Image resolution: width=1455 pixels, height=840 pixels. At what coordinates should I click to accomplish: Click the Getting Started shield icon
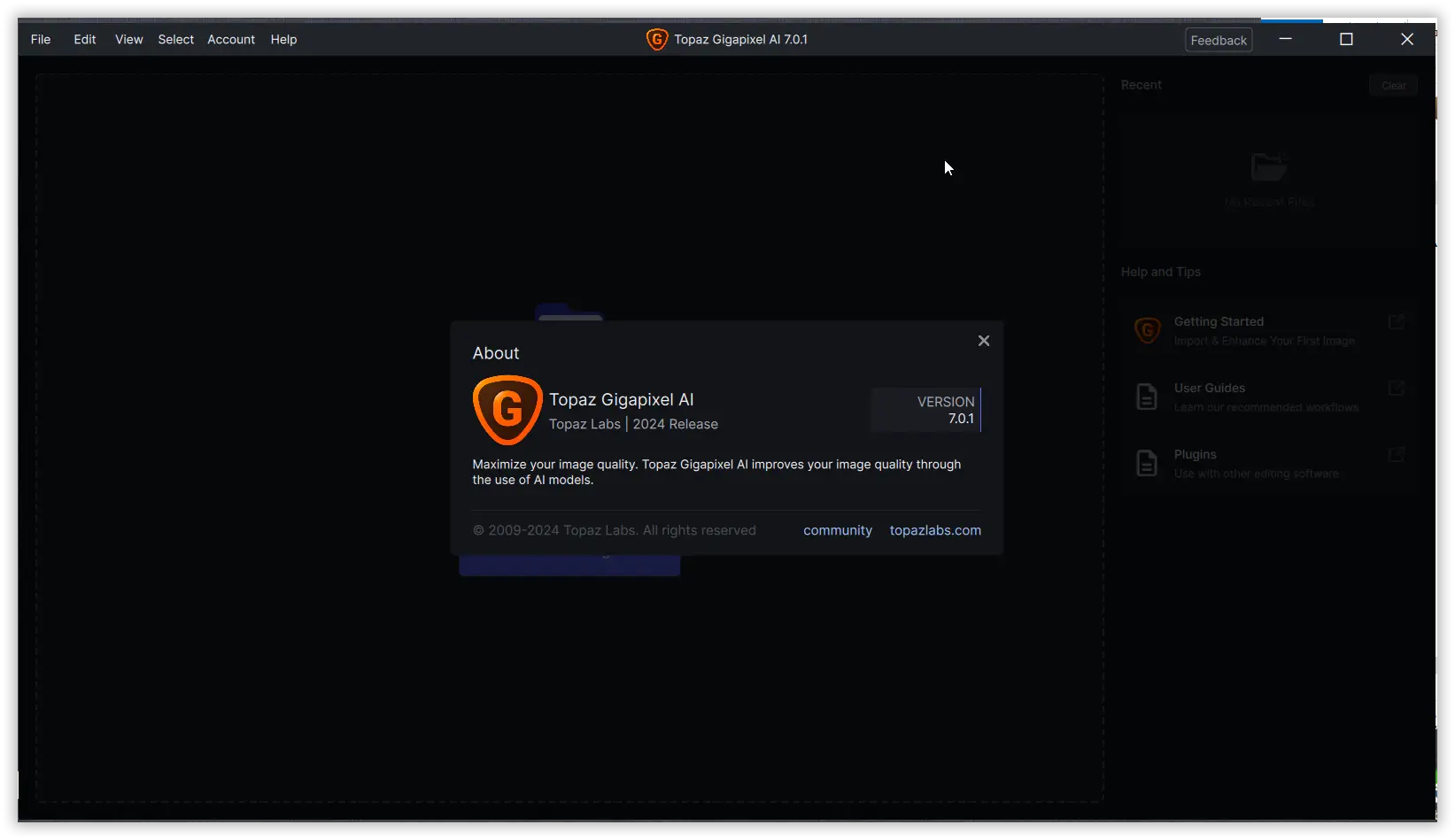point(1147,330)
